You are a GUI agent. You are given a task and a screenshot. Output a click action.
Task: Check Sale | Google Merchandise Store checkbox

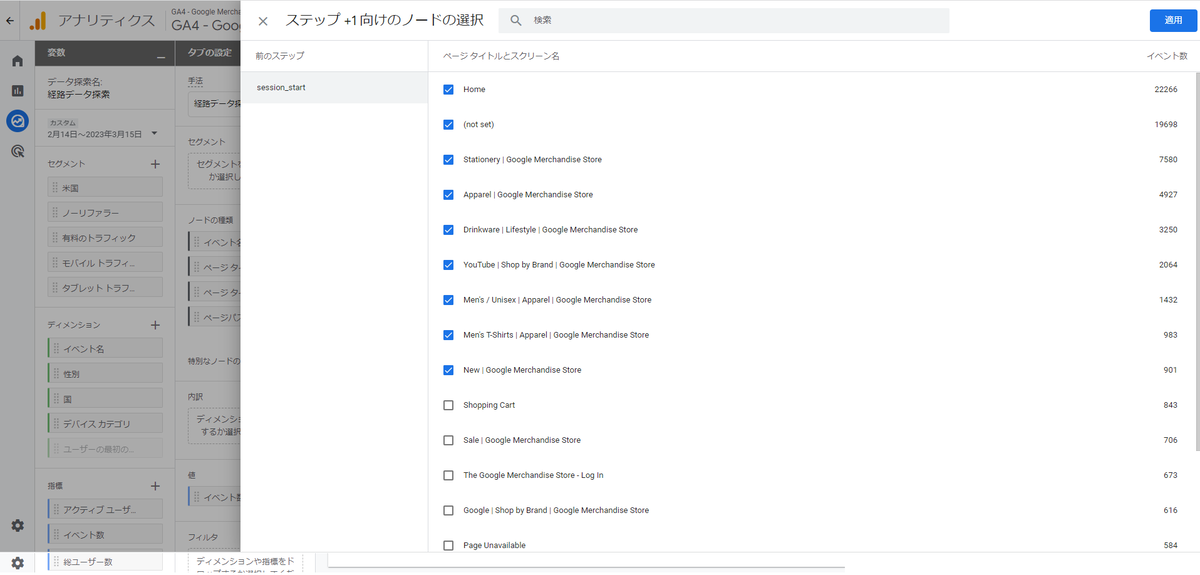click(448, 440)
